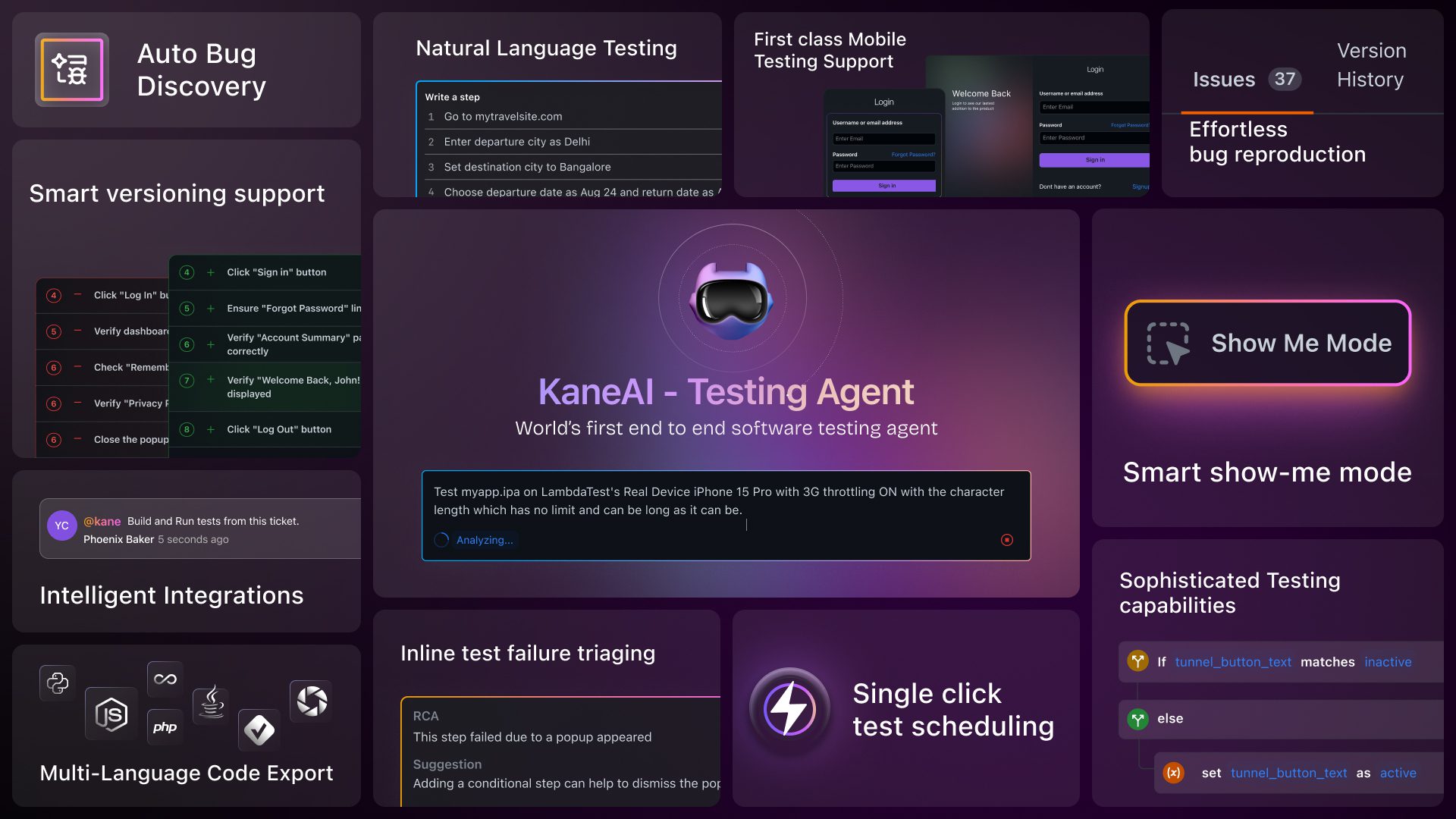Click the Show Me Mode button
The image size is (1456, 819).
pos(1267,343)
